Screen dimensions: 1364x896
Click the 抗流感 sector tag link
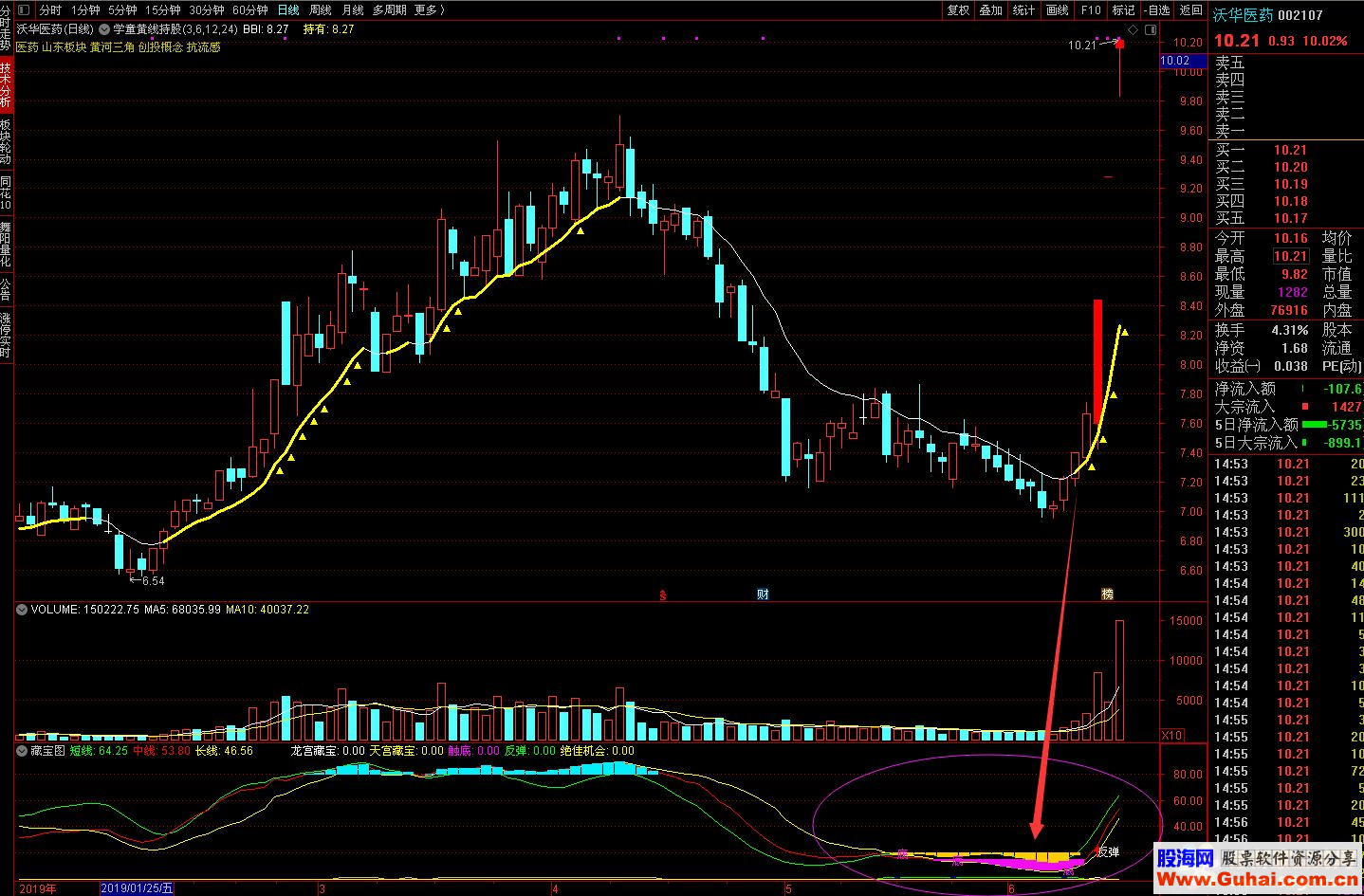(203, 46)
